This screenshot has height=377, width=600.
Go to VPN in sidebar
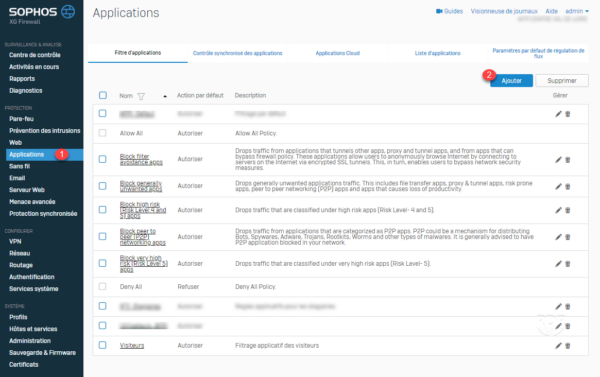tap(15, 242)
